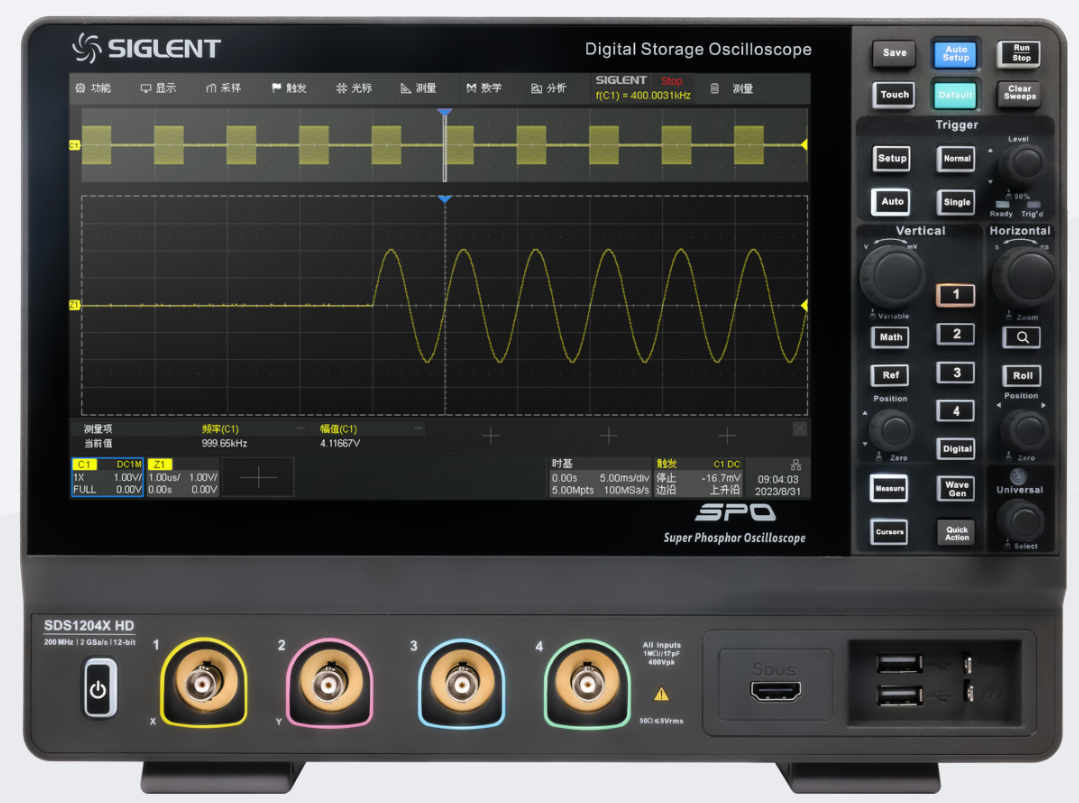This screenshot has width=1079, height=803.
Task: Click the network status icon above clock
Action: 795,464
